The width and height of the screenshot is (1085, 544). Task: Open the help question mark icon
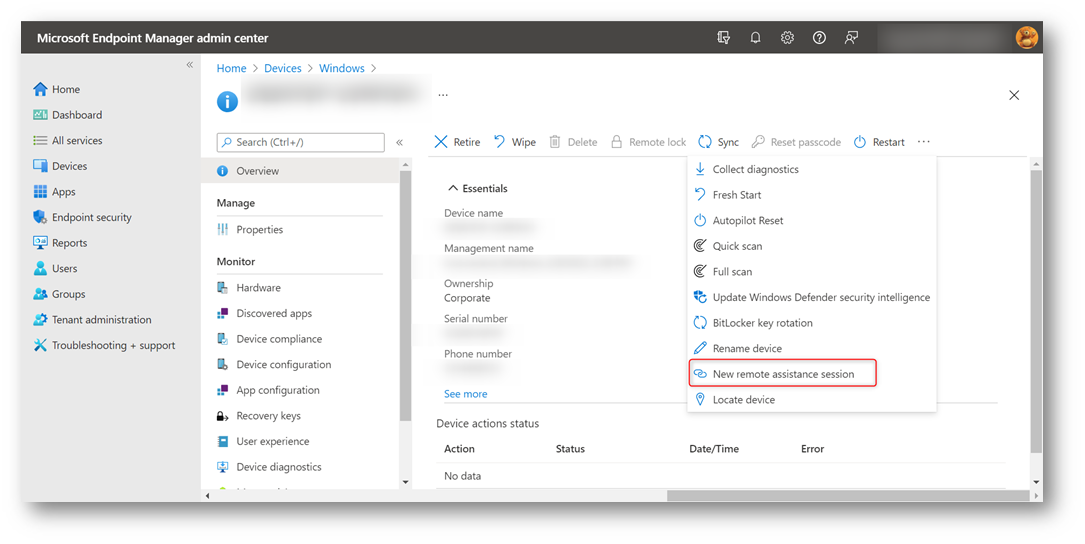click(819, 38)
